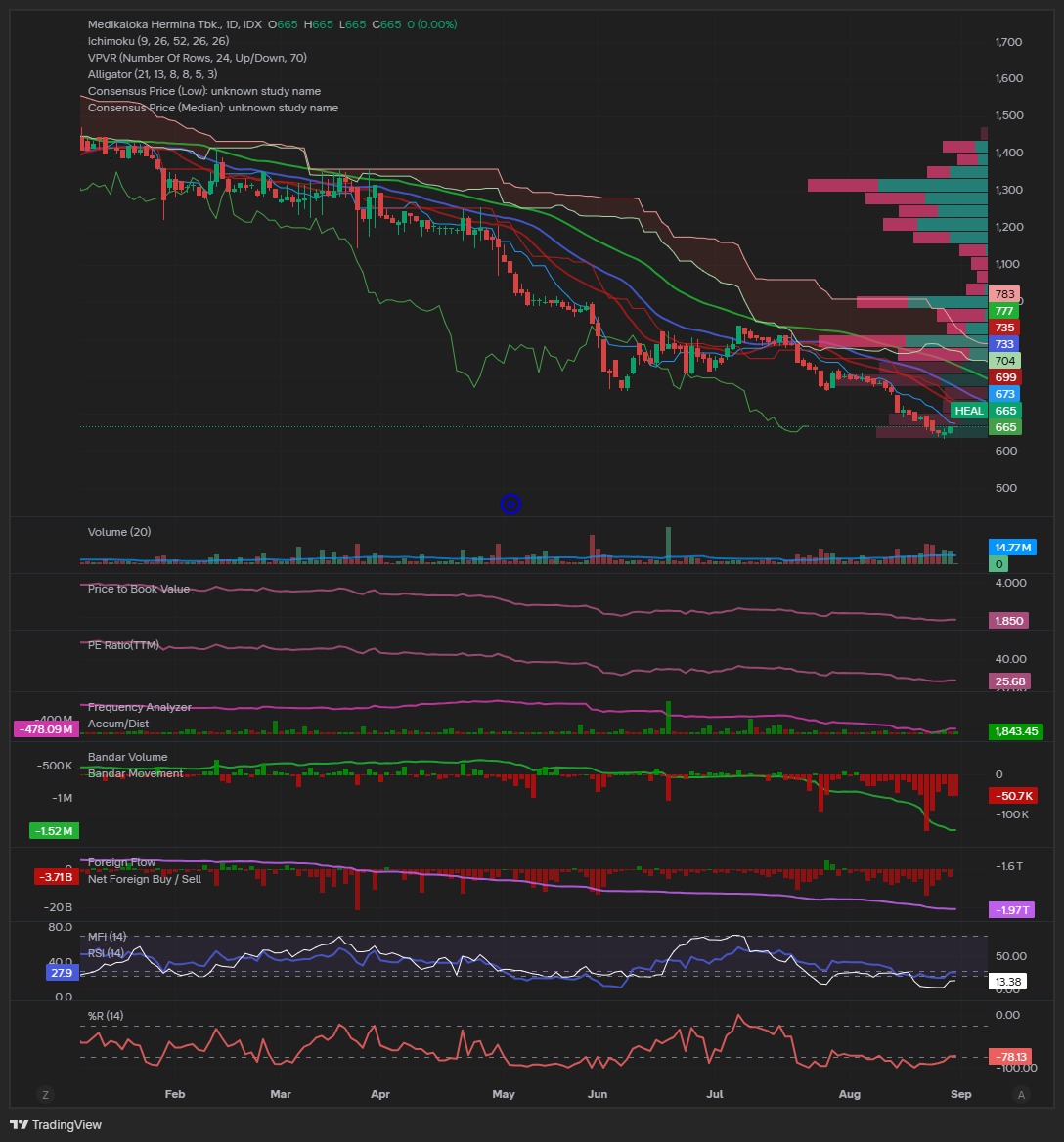Click the 600 price axis value
This screenshot has width=1064, height=1142.
pyautogui.click(x=1005, y=451)
